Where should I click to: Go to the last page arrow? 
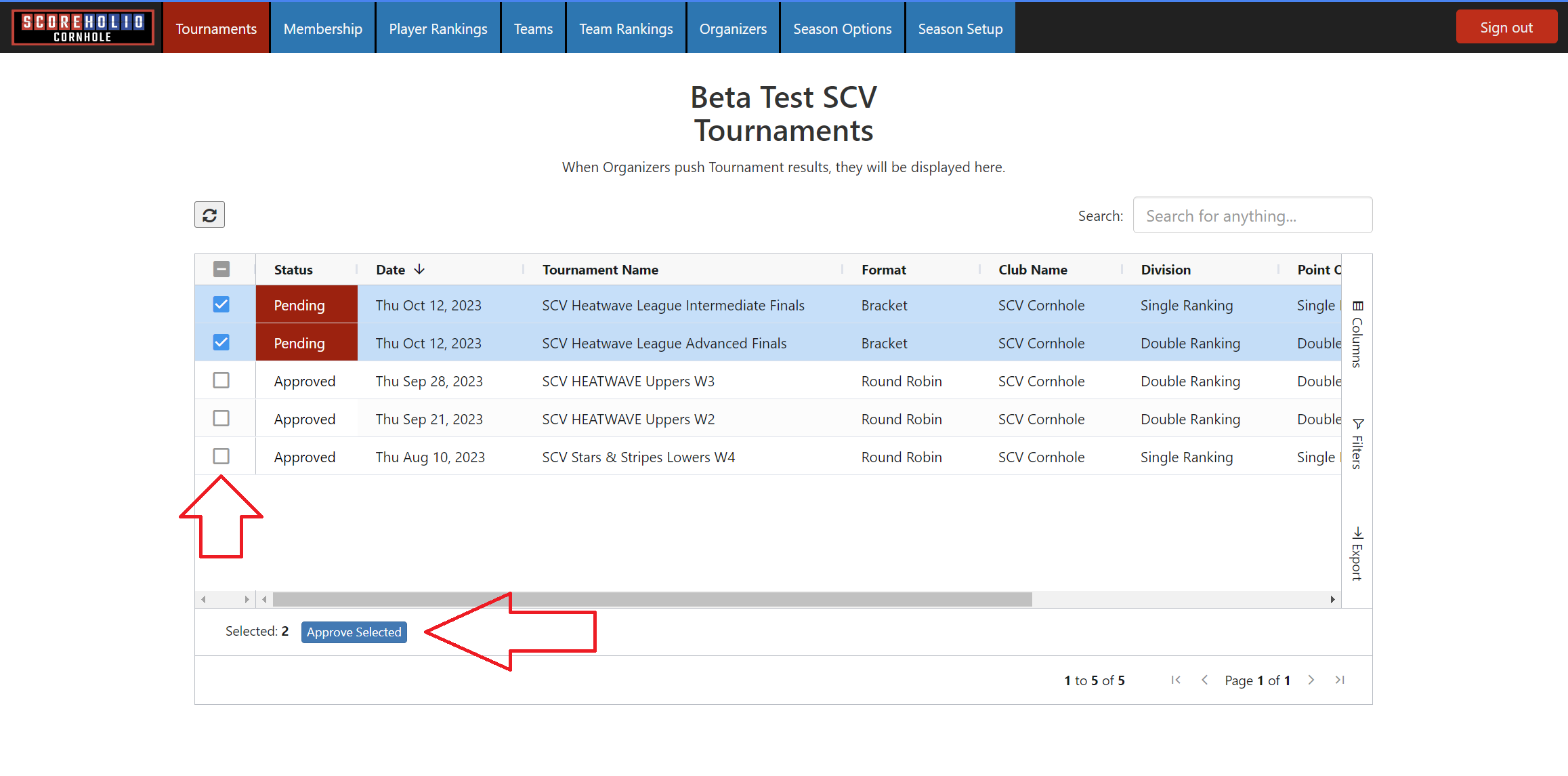click(x=1339, y=680)
